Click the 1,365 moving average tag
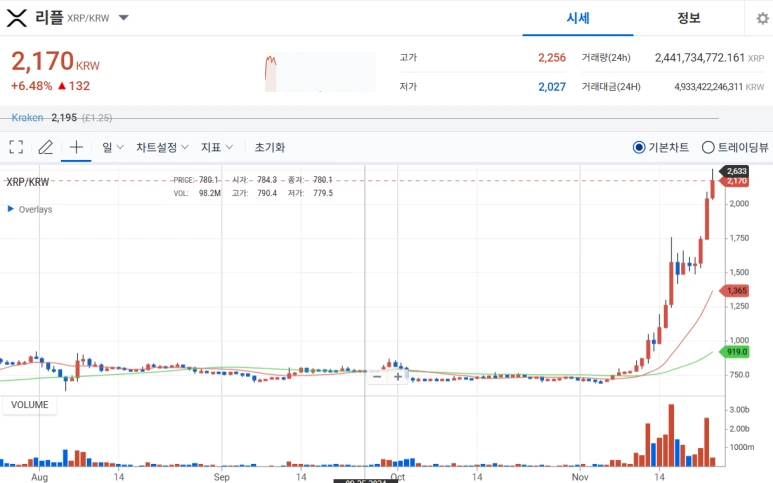 pyautogui.click(x=736, y=291)
